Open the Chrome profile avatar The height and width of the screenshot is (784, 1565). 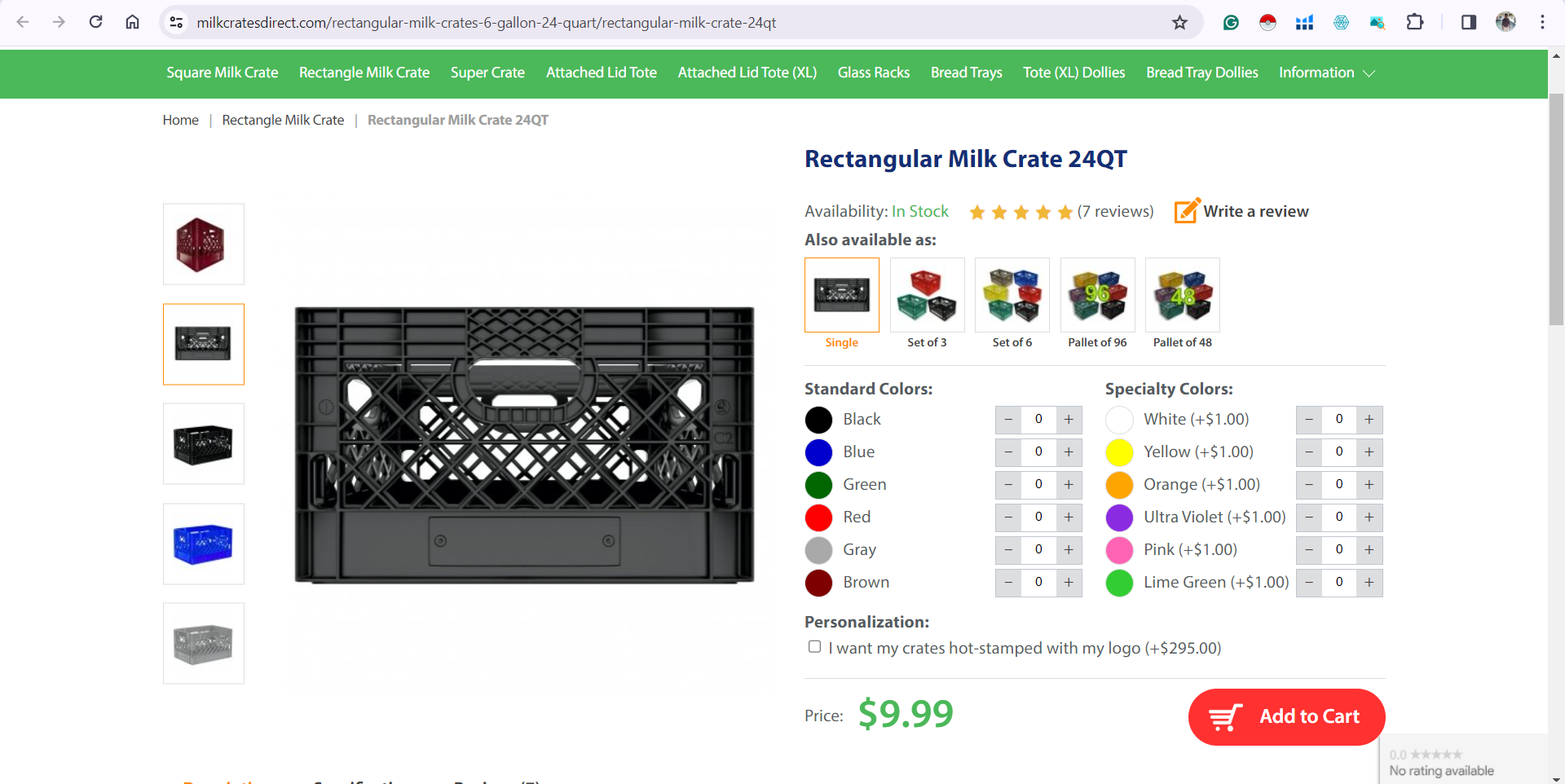click(1505, 22)
